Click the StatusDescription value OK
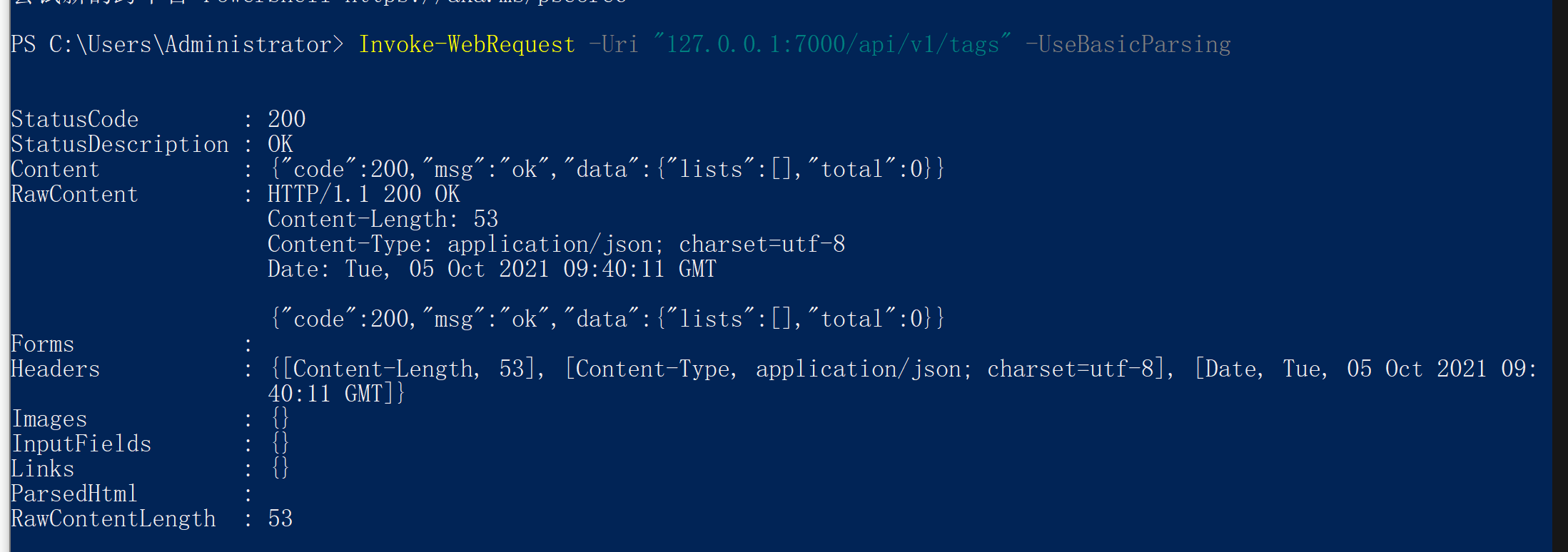1568x552 pixels. click(280, 144)
